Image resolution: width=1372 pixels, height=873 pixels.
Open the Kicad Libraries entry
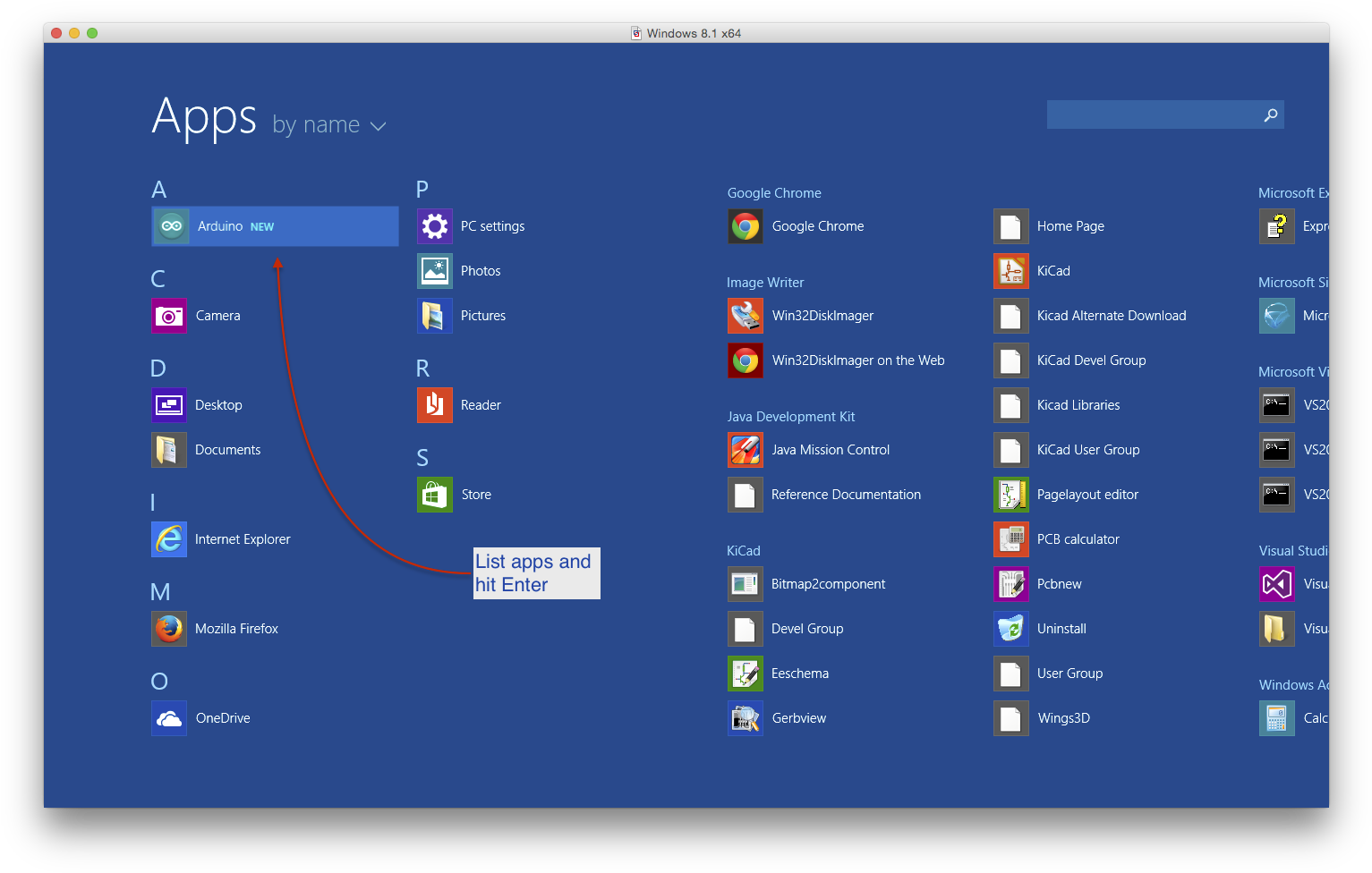1078,405
